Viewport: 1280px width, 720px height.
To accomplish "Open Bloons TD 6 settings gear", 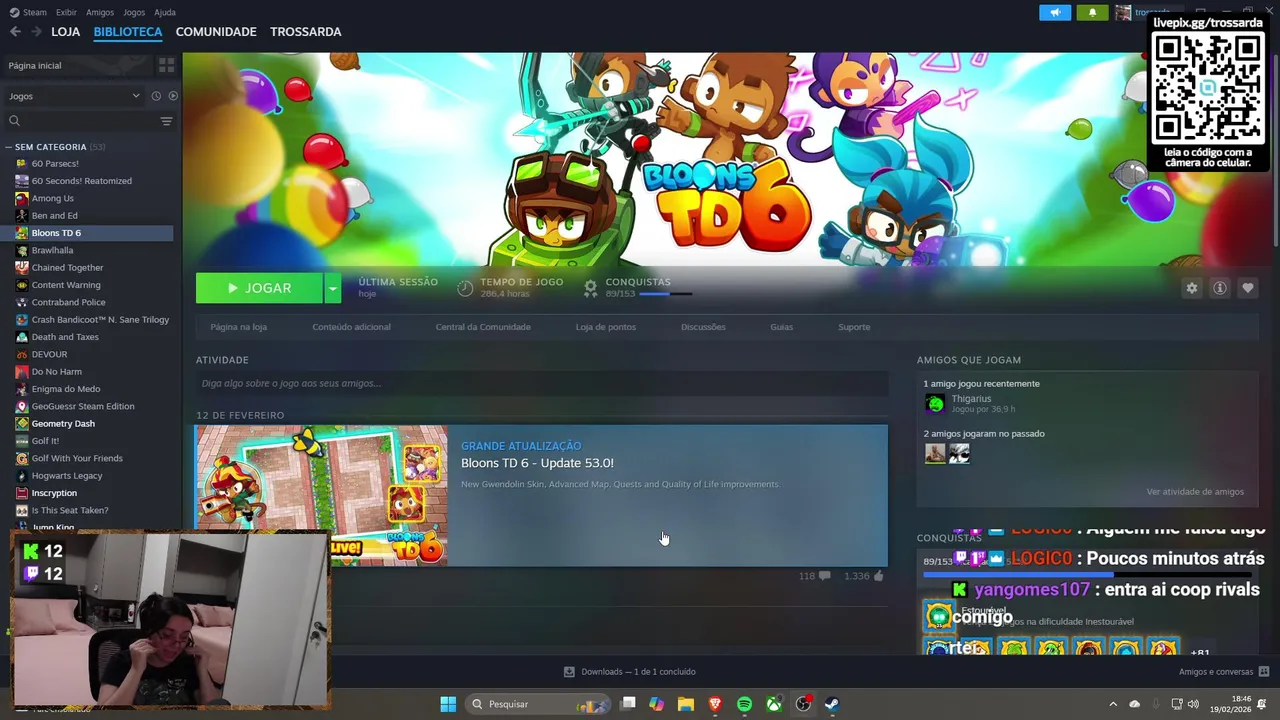I will 1191,288.
